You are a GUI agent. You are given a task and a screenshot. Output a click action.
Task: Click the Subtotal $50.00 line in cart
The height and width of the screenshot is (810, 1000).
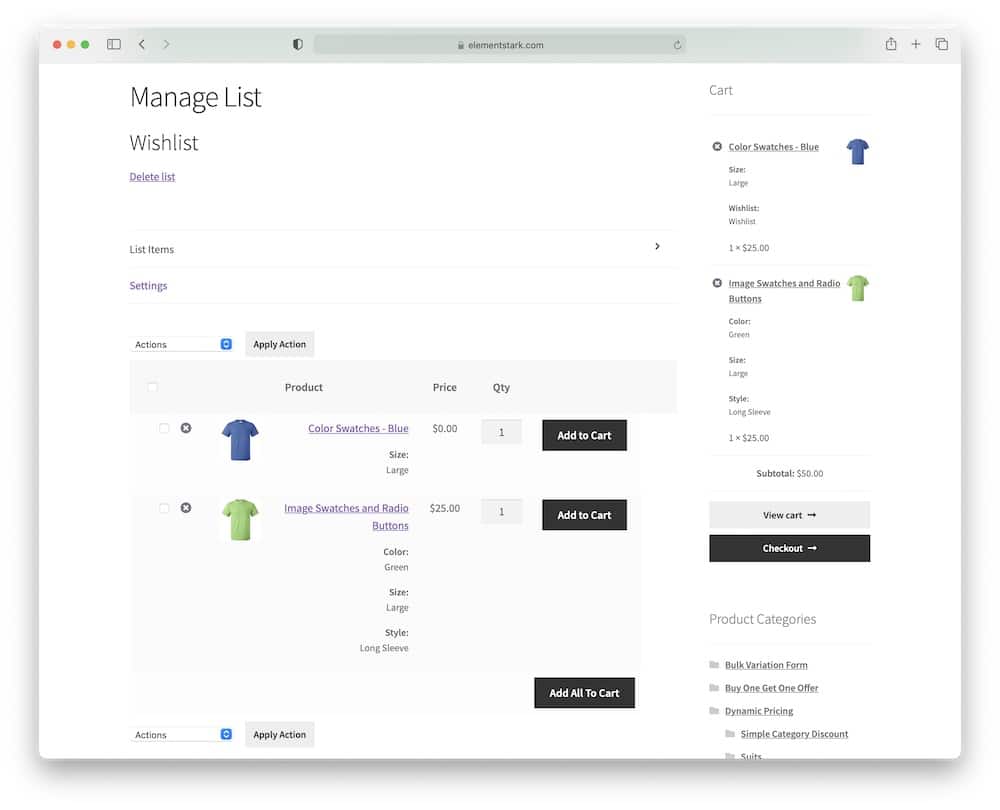coord(790,473)
